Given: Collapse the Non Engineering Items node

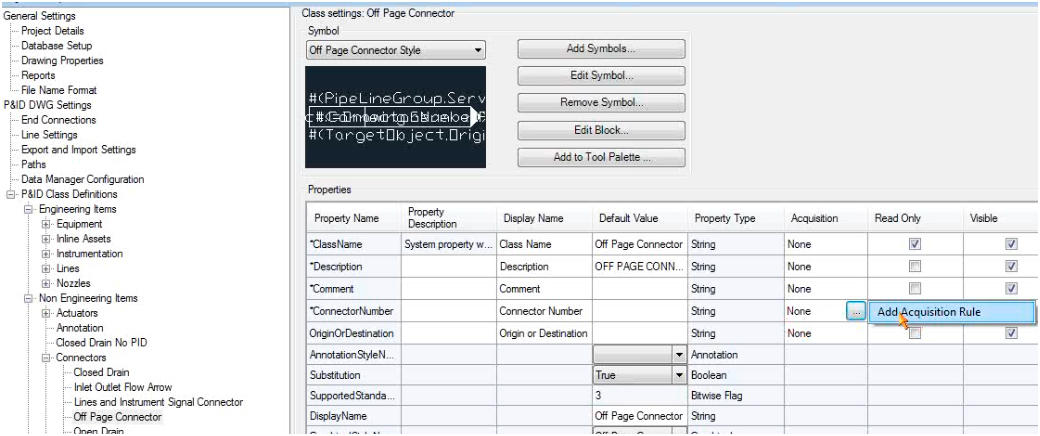Looking at the screenshot, I should pyautogui.click(x=29, y=299).
